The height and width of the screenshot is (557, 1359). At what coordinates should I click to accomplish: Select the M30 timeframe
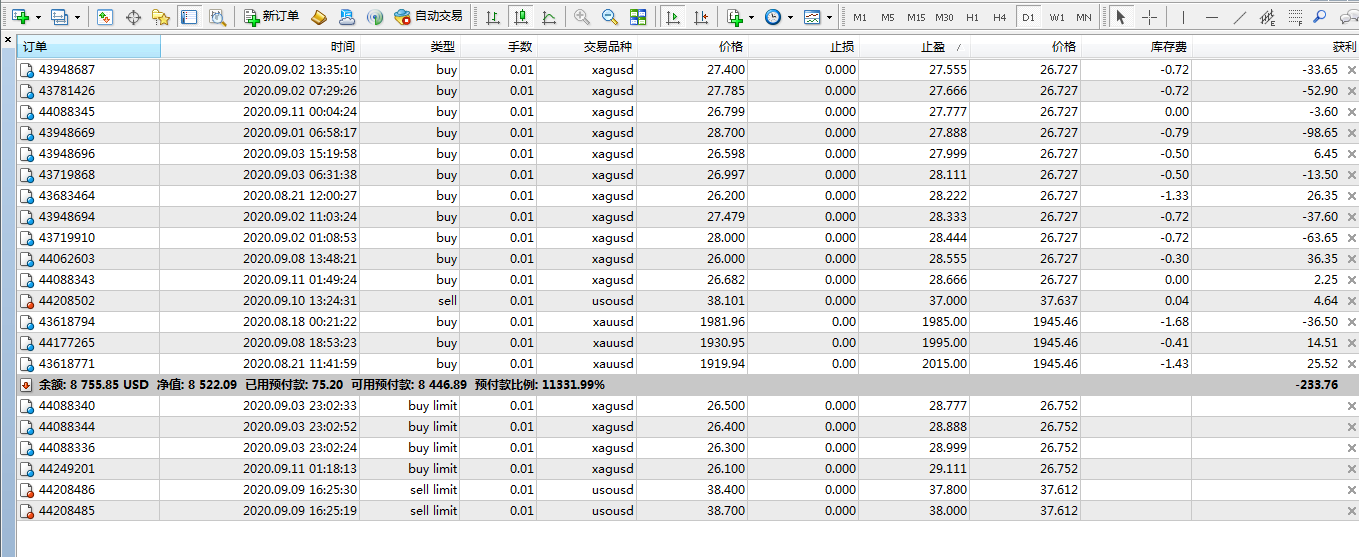tap(944, 17)
